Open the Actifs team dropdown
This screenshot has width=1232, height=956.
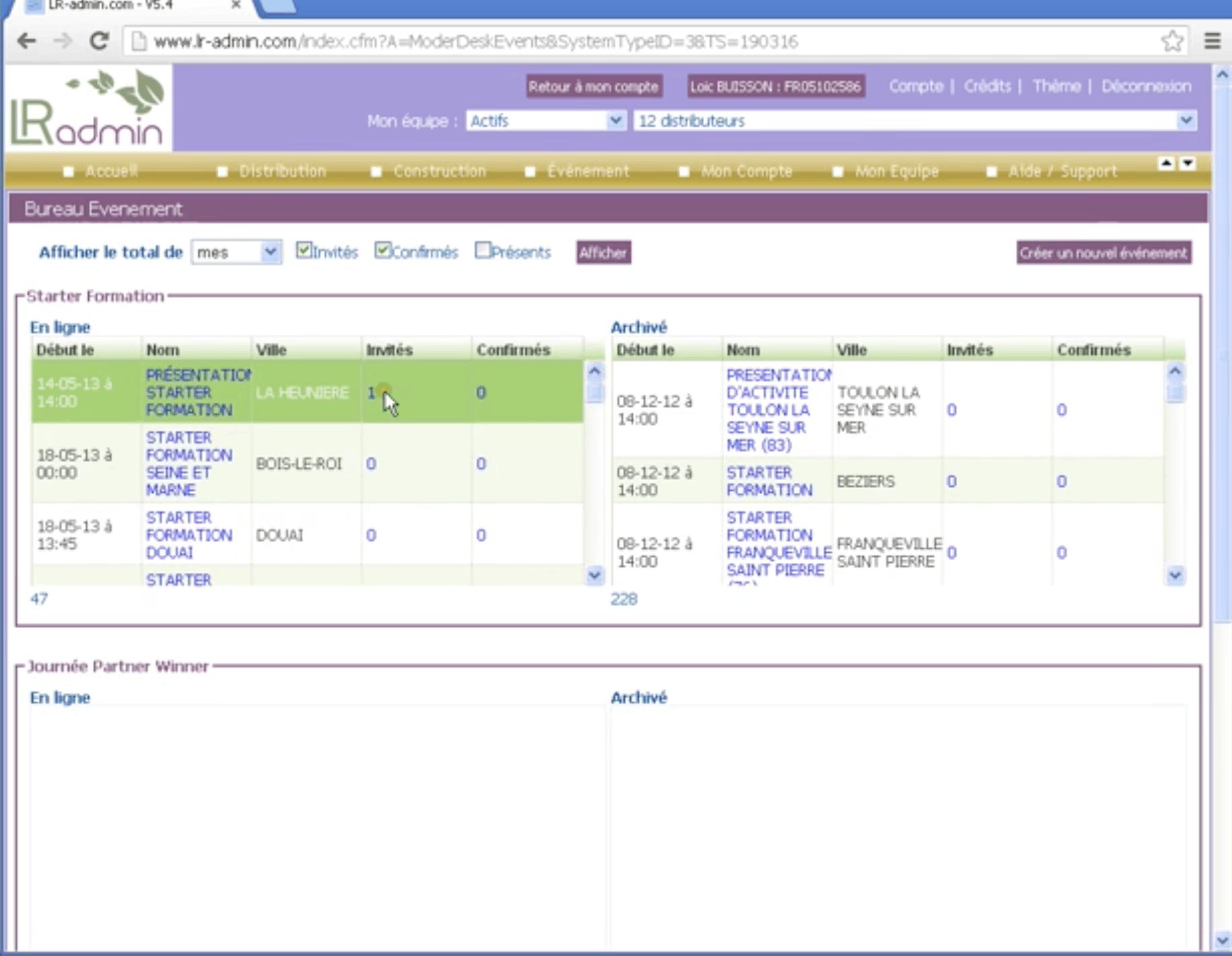click(545, 121)
